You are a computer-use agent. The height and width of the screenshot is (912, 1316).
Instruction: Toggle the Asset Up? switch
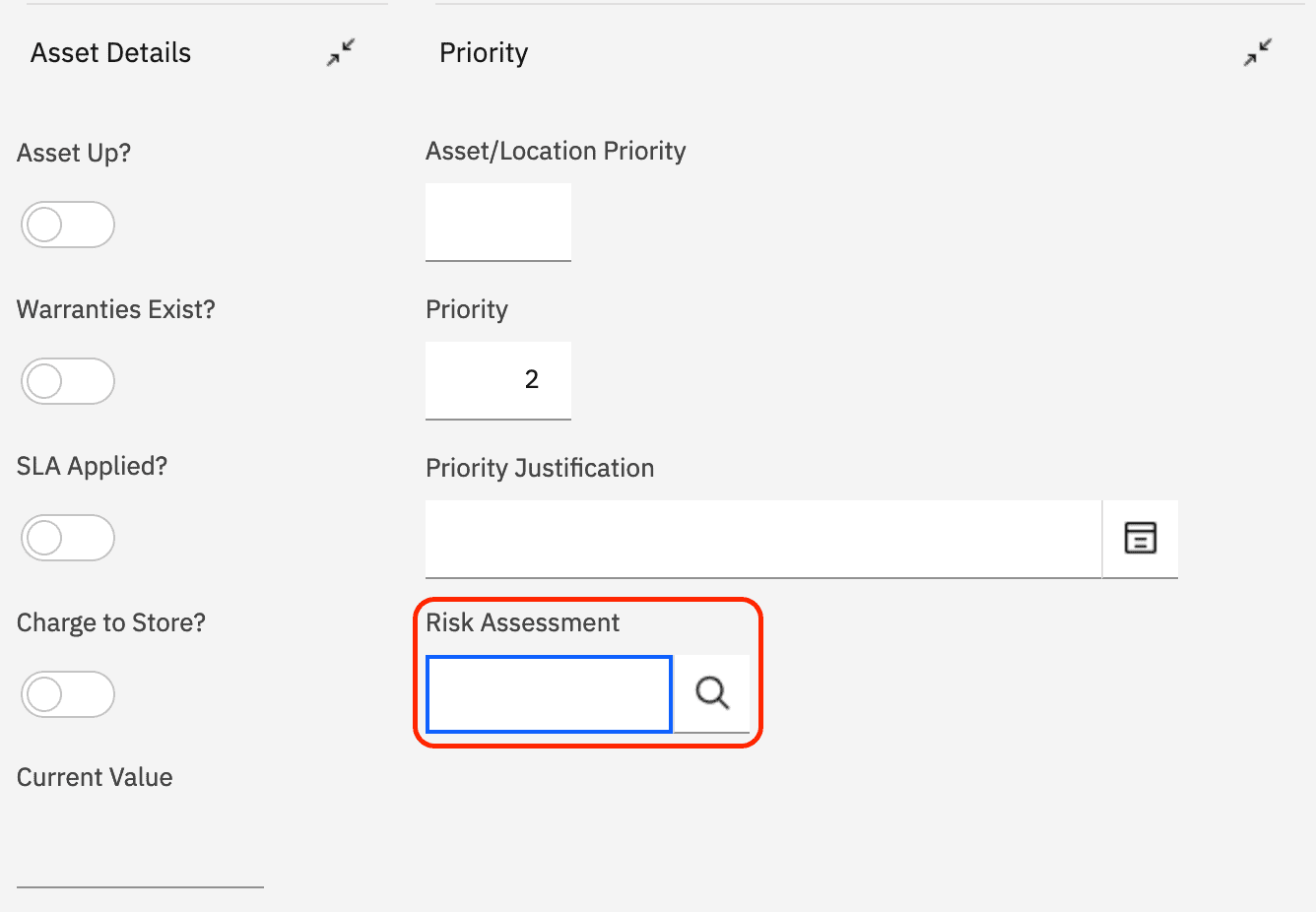coord(68,225)
